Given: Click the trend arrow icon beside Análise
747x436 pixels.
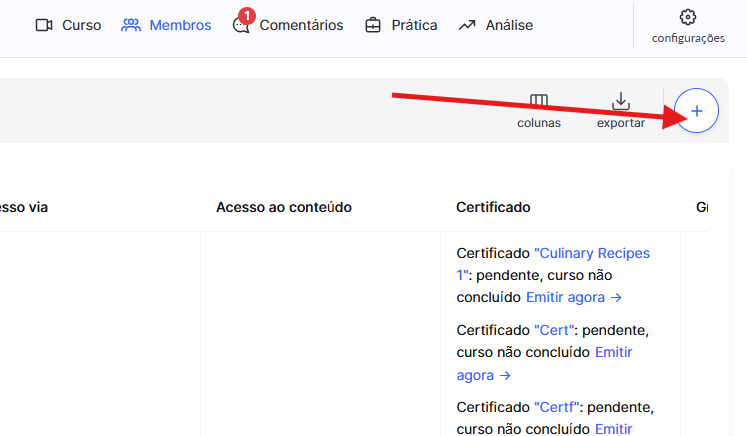Looking at the screenshot, I should (467, 25).
